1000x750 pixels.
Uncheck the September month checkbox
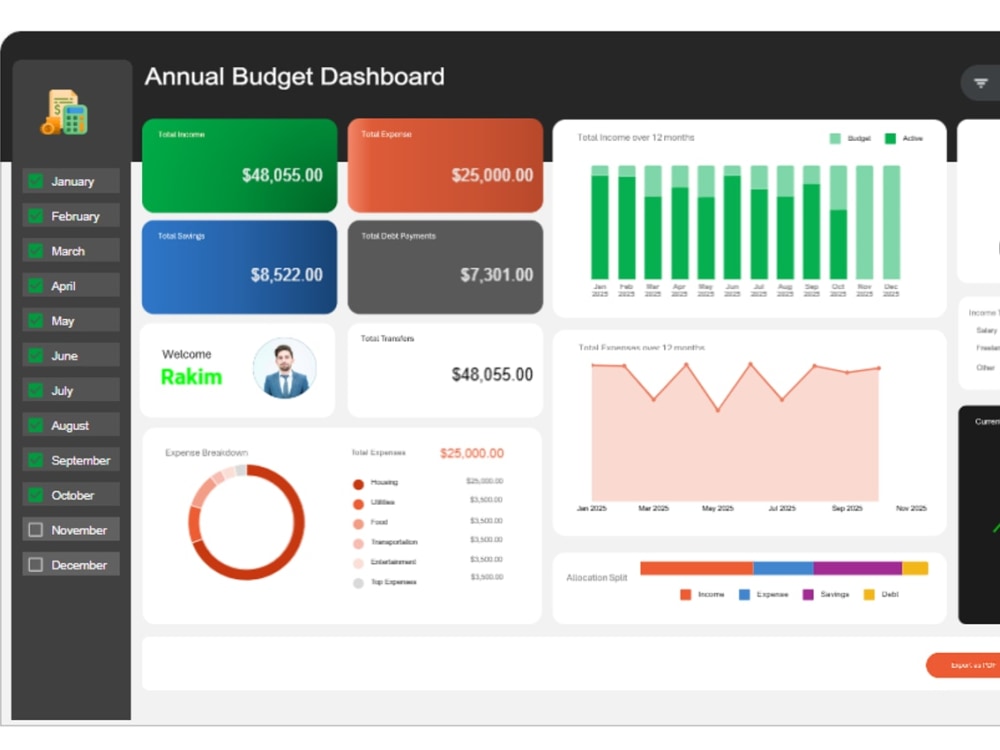coord(36,460)
